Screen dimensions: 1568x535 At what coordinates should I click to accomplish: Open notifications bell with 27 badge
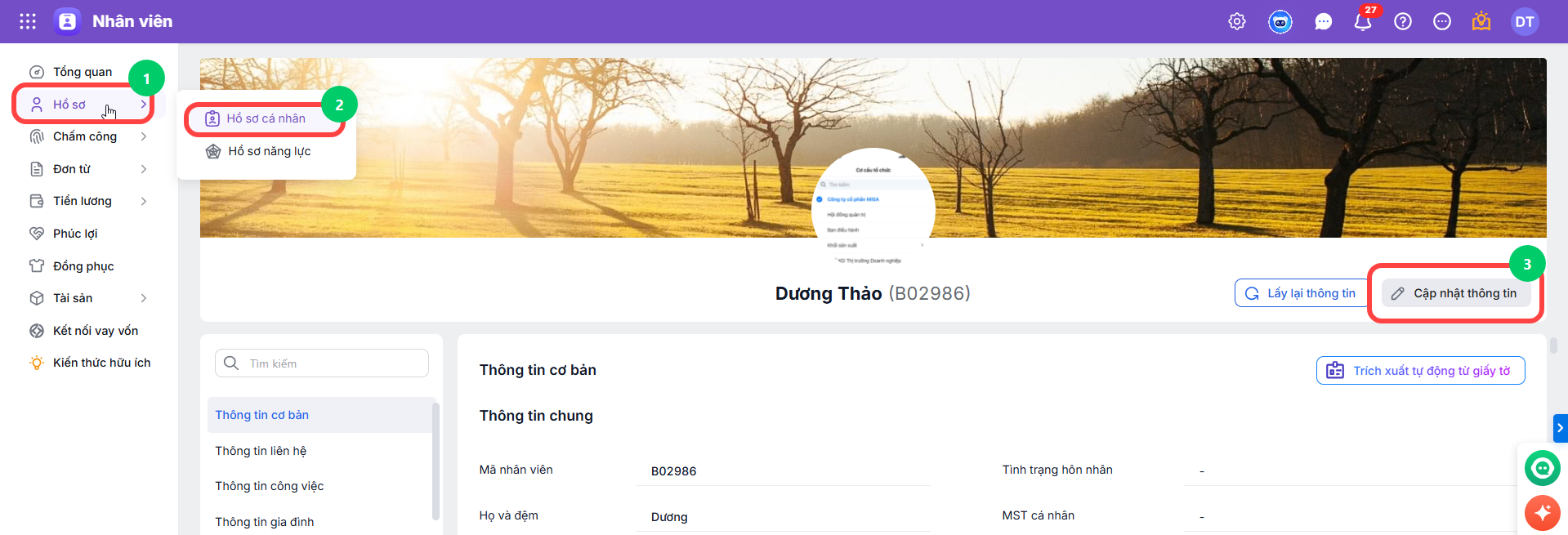pos(1363,21)
